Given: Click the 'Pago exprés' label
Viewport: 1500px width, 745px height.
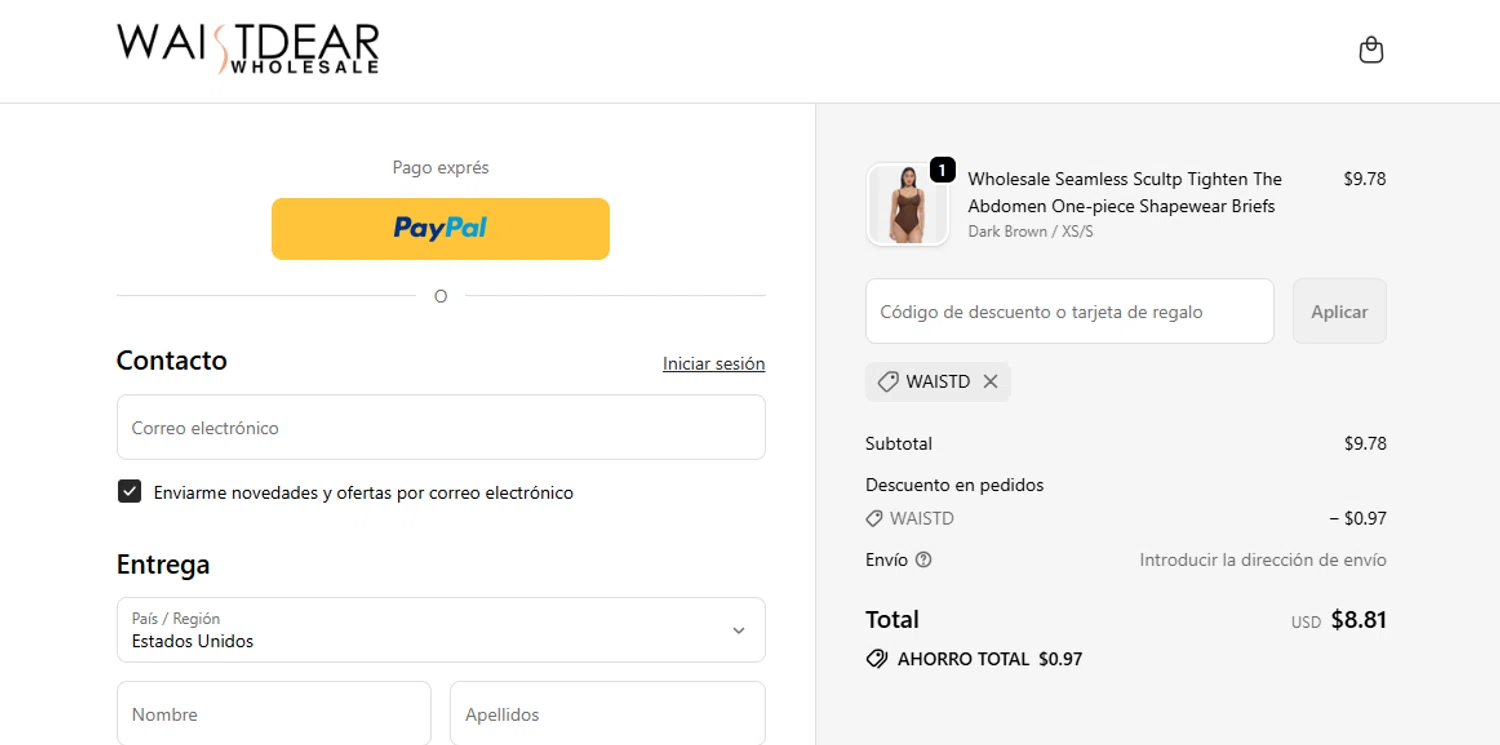Looking at the screenshot, I should [441, 167].
